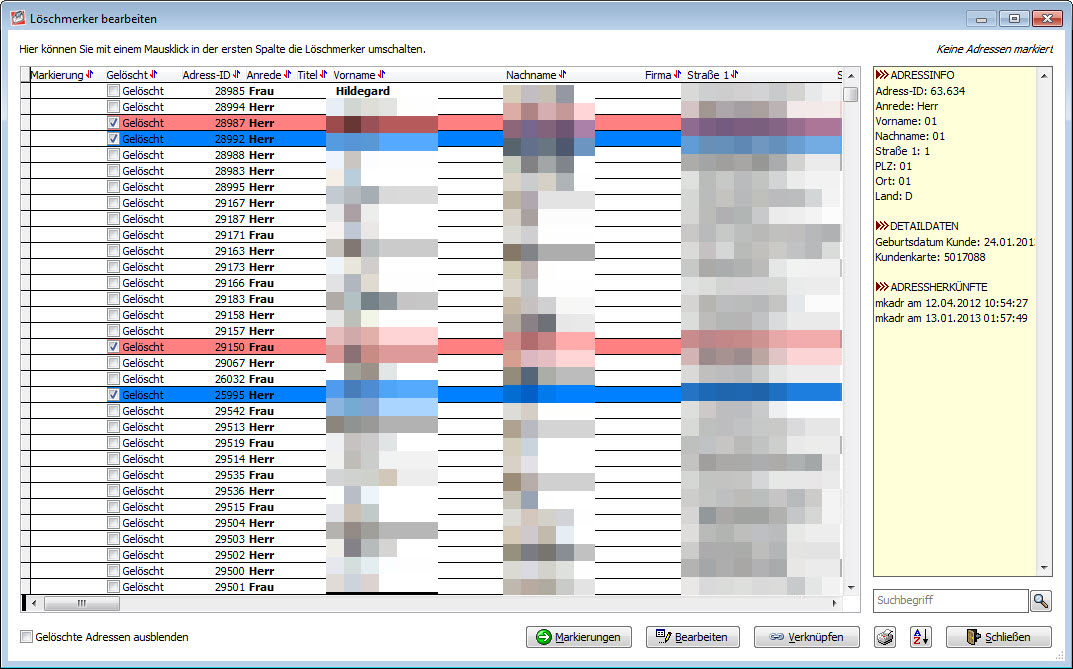Viewport: 1073px width, 669px height.
Task: Start a search with the magnifier icon
Action: coord(1040,600)
